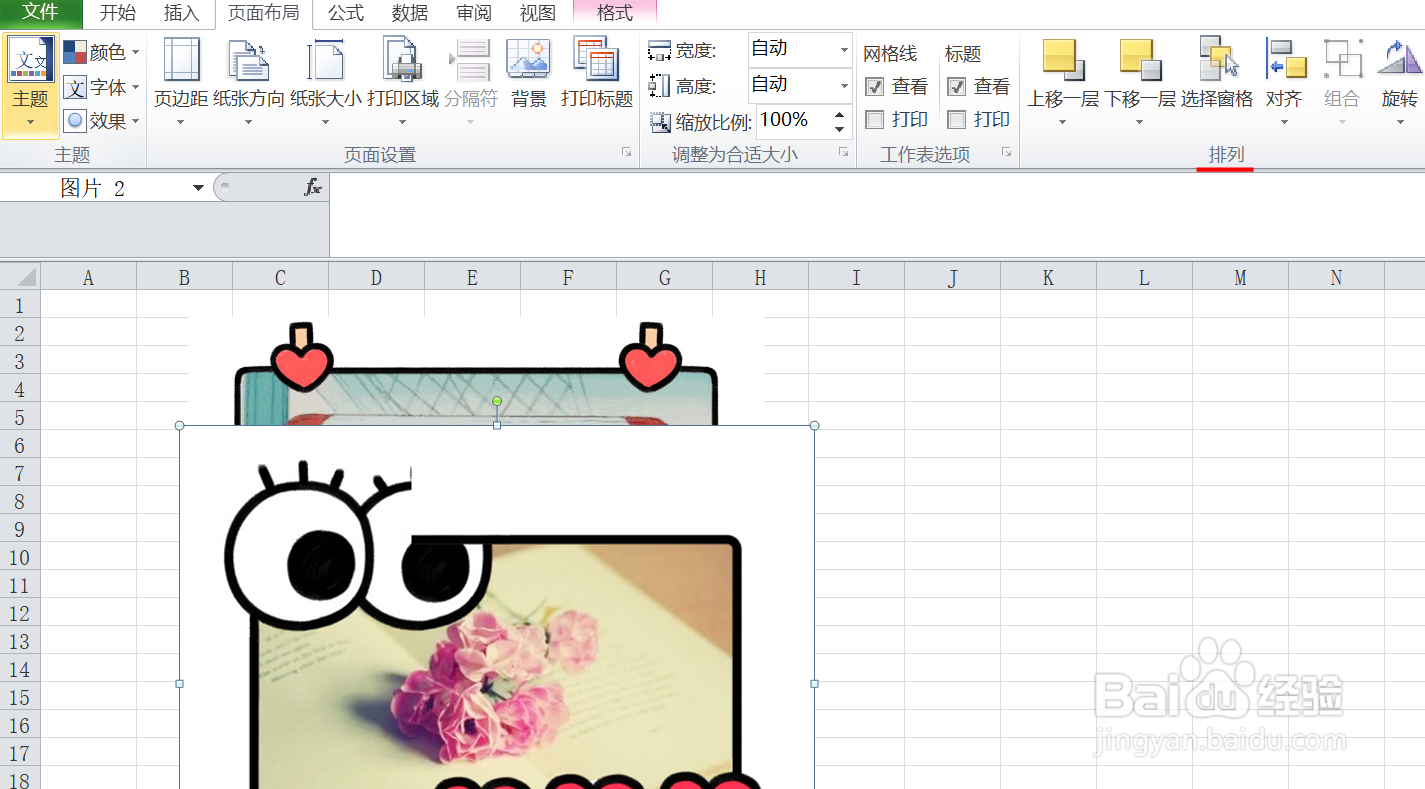
Task: Toggle gridlines View (查看) checkbox
Action: pos(875,87)
